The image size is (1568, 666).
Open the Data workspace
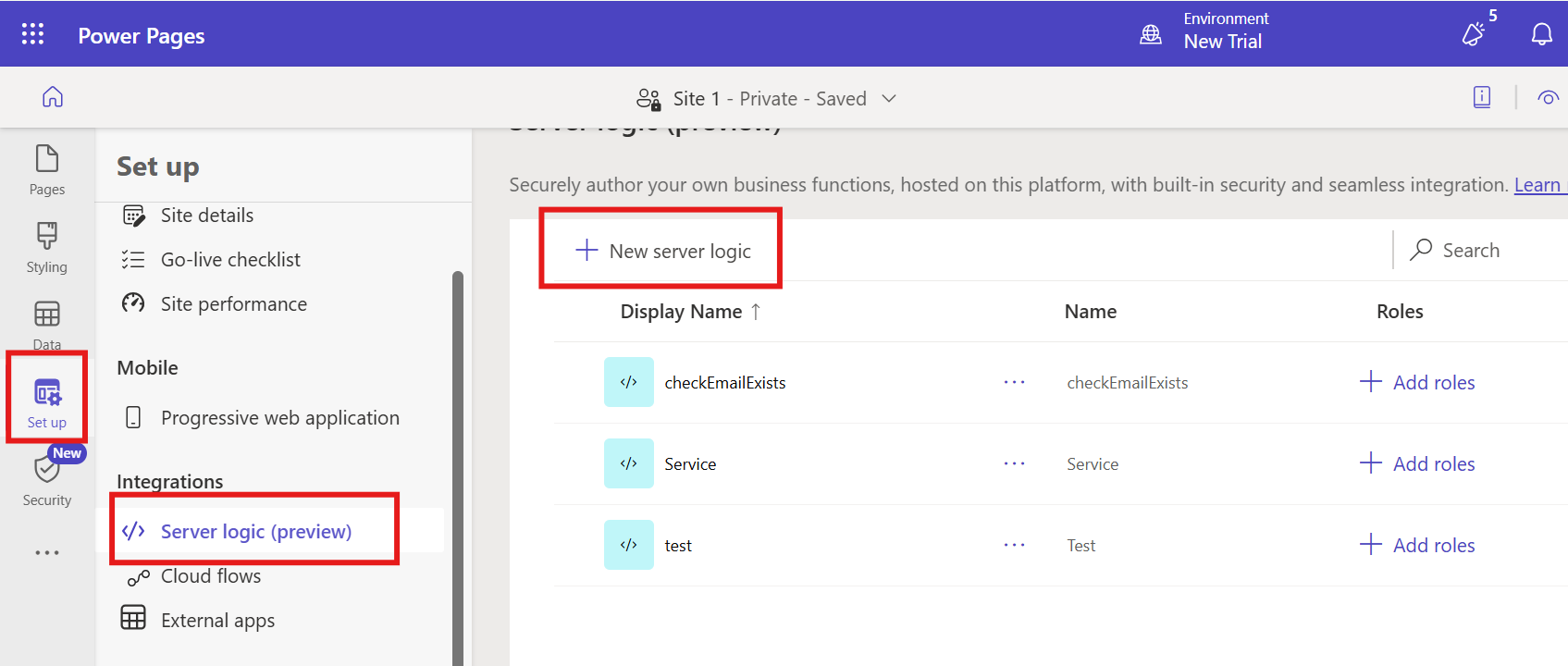(47, 325)
